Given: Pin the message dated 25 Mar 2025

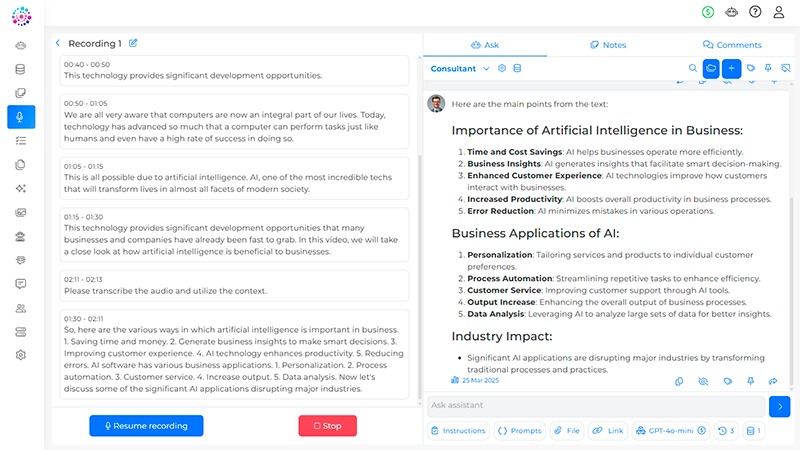Looking at the screenshot, I should [751, 381].
